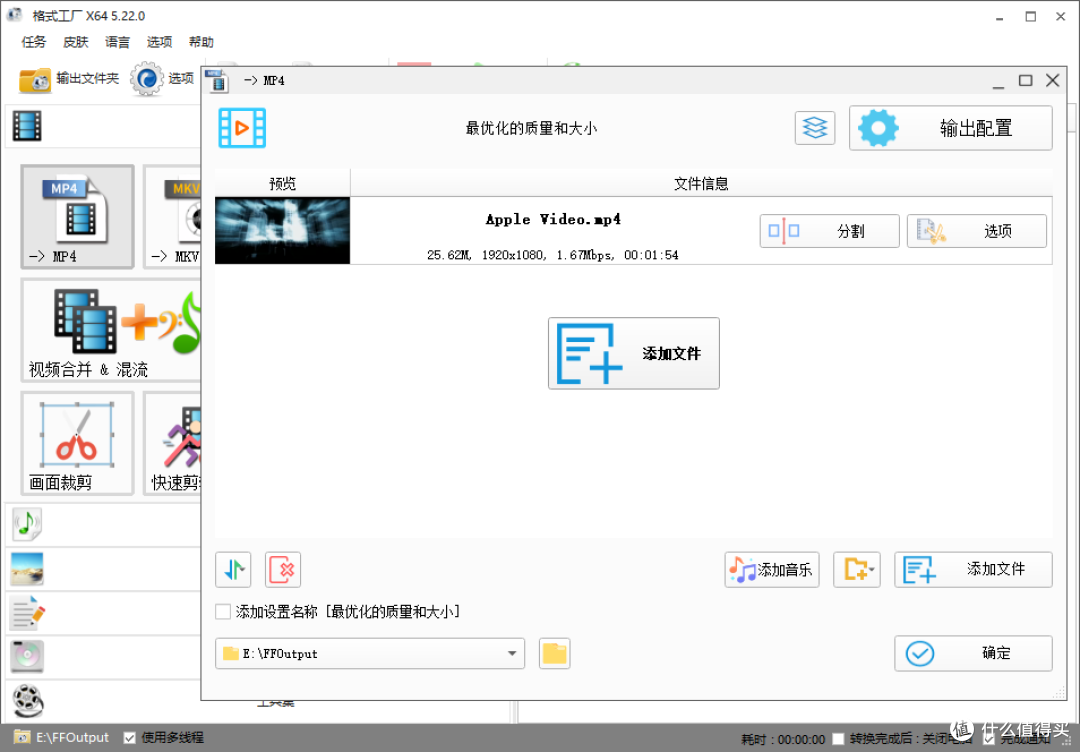Open the 语言 menu
This screenshot has height=752, width=1080.
tap(118, 42)
